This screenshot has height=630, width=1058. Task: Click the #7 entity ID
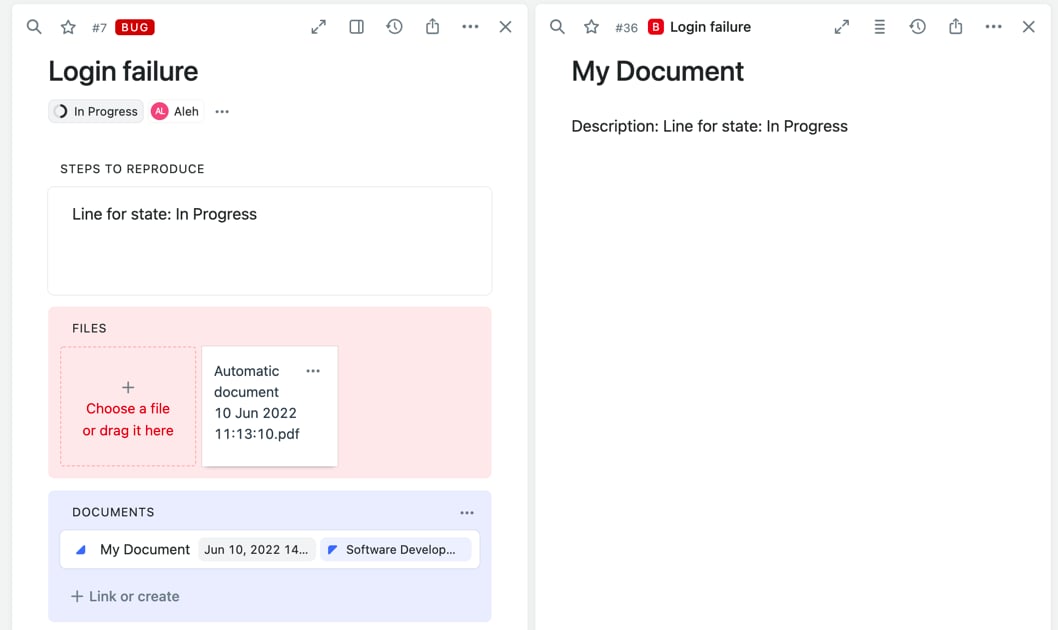(x=99, y=28)
